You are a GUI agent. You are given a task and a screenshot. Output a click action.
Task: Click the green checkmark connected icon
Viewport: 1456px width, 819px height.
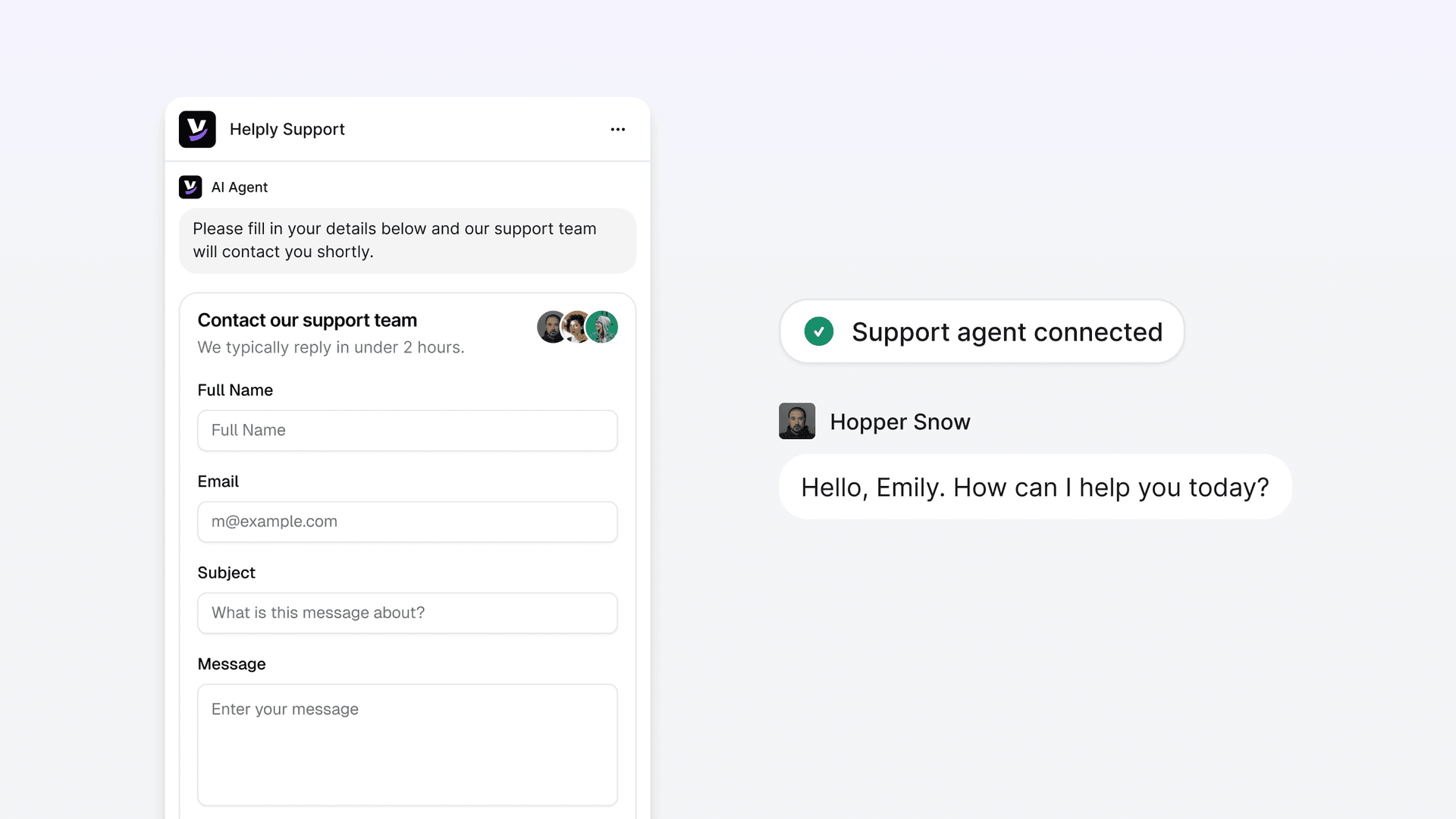click(x=819, y=331)
